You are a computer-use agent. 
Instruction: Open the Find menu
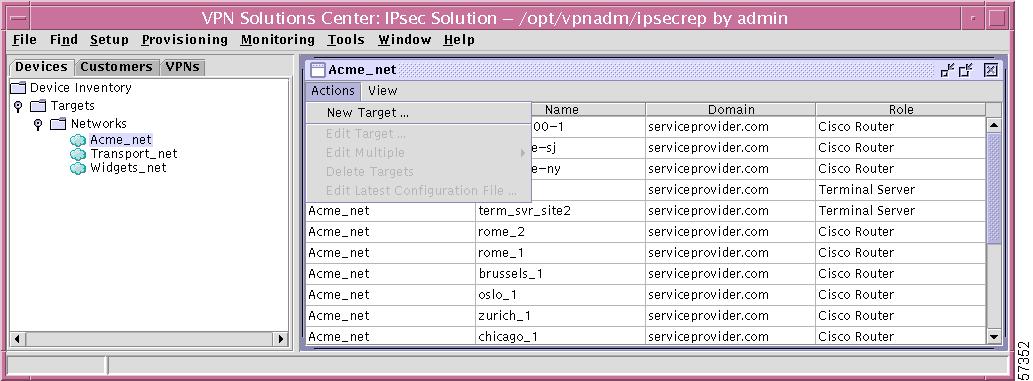(x=64, y=40)
